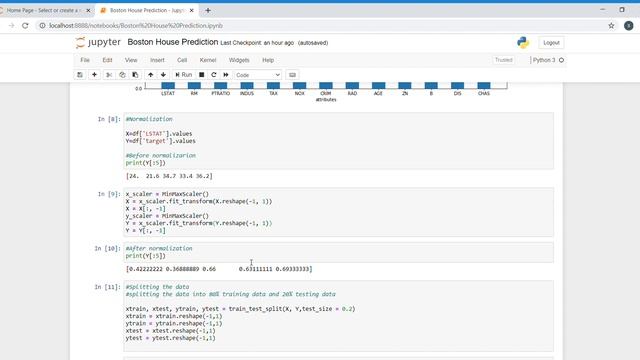Interrupt the kernel with stop icon
The height and width of the screenshot is (360, 640).
point(201,75)
